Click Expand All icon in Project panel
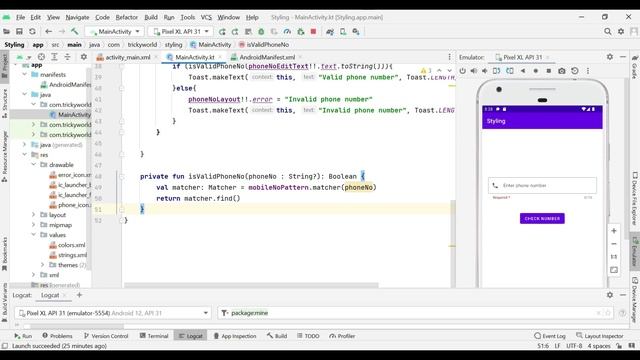 point(54,57)
